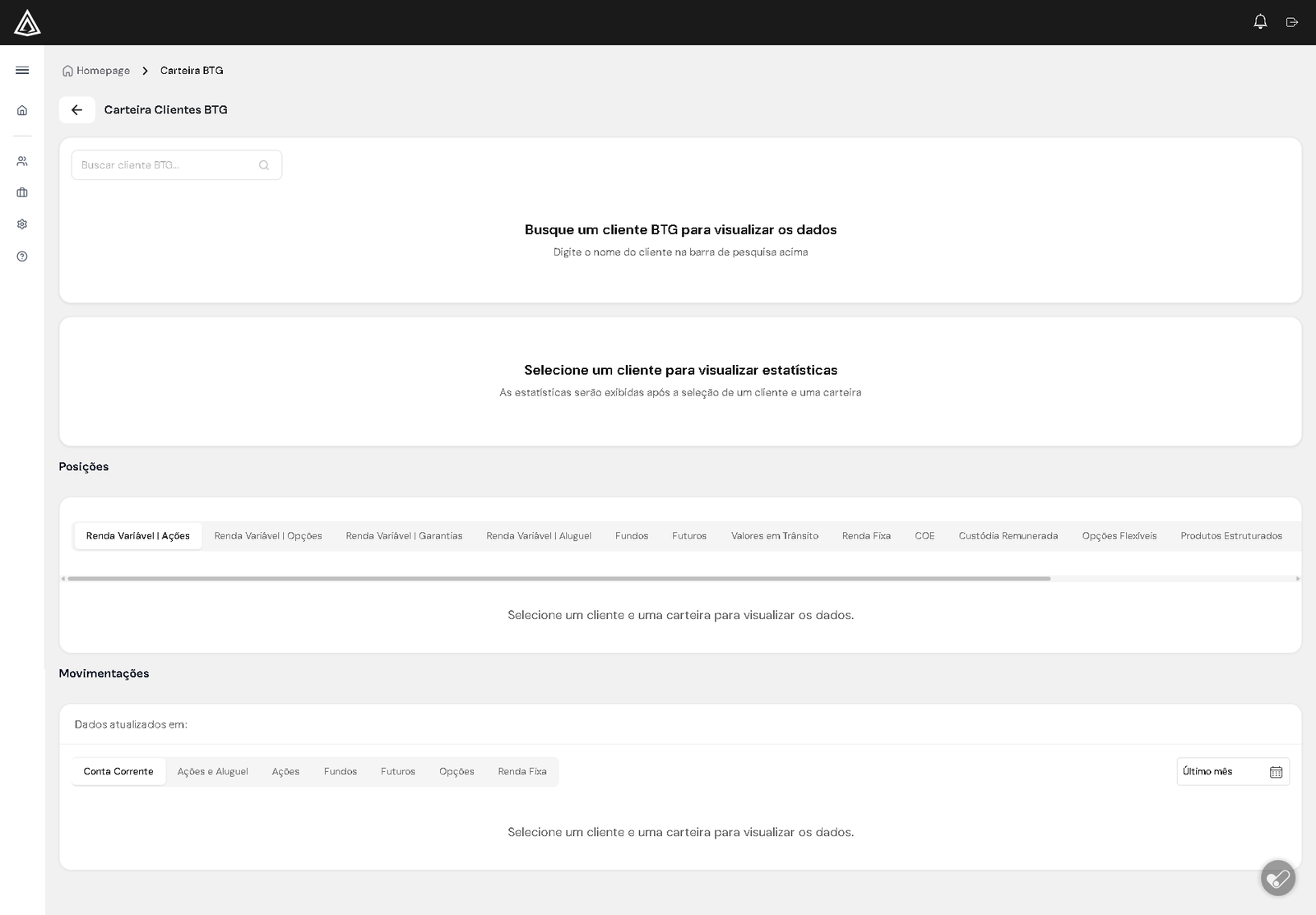This screenshot has height=915, width=1316.
Task: Open settings with the gear icon
Action: tap(22, 224)
